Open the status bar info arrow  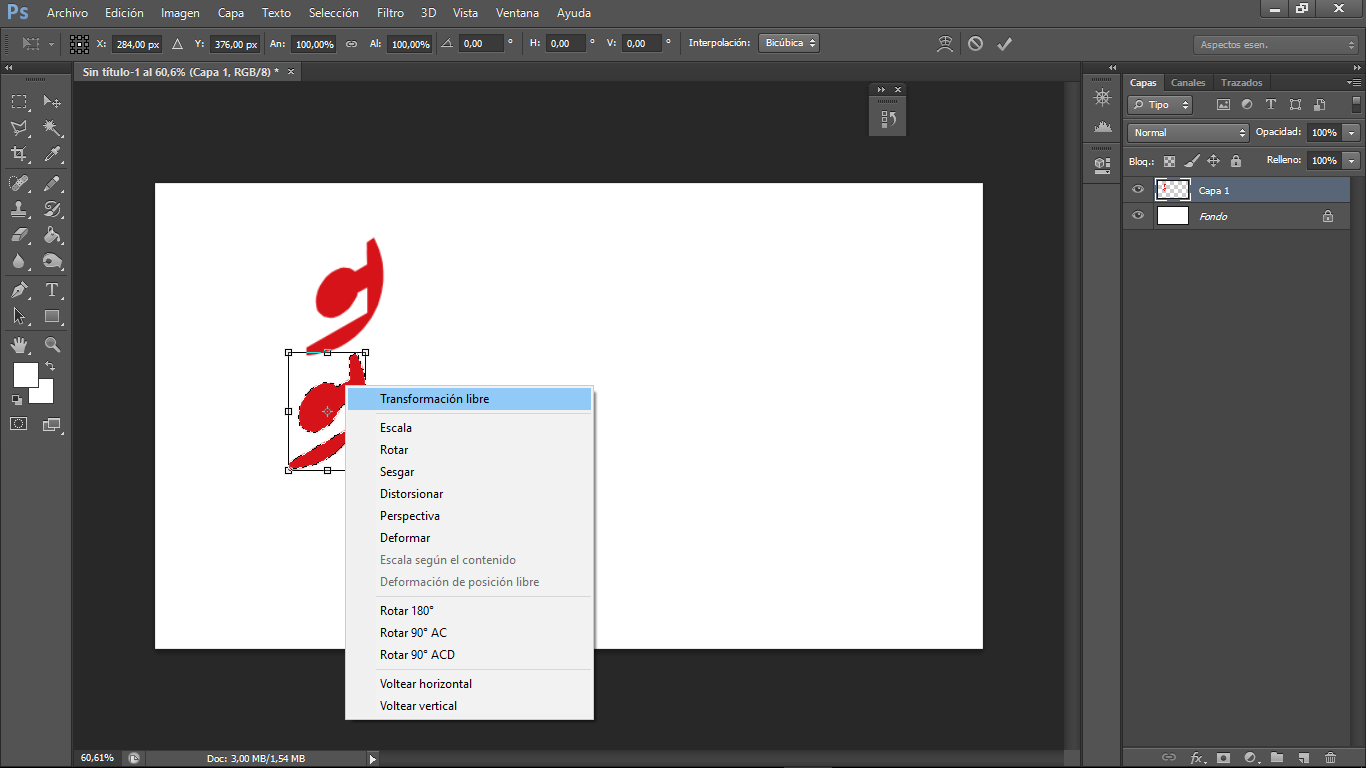click(x=372, y=759)
